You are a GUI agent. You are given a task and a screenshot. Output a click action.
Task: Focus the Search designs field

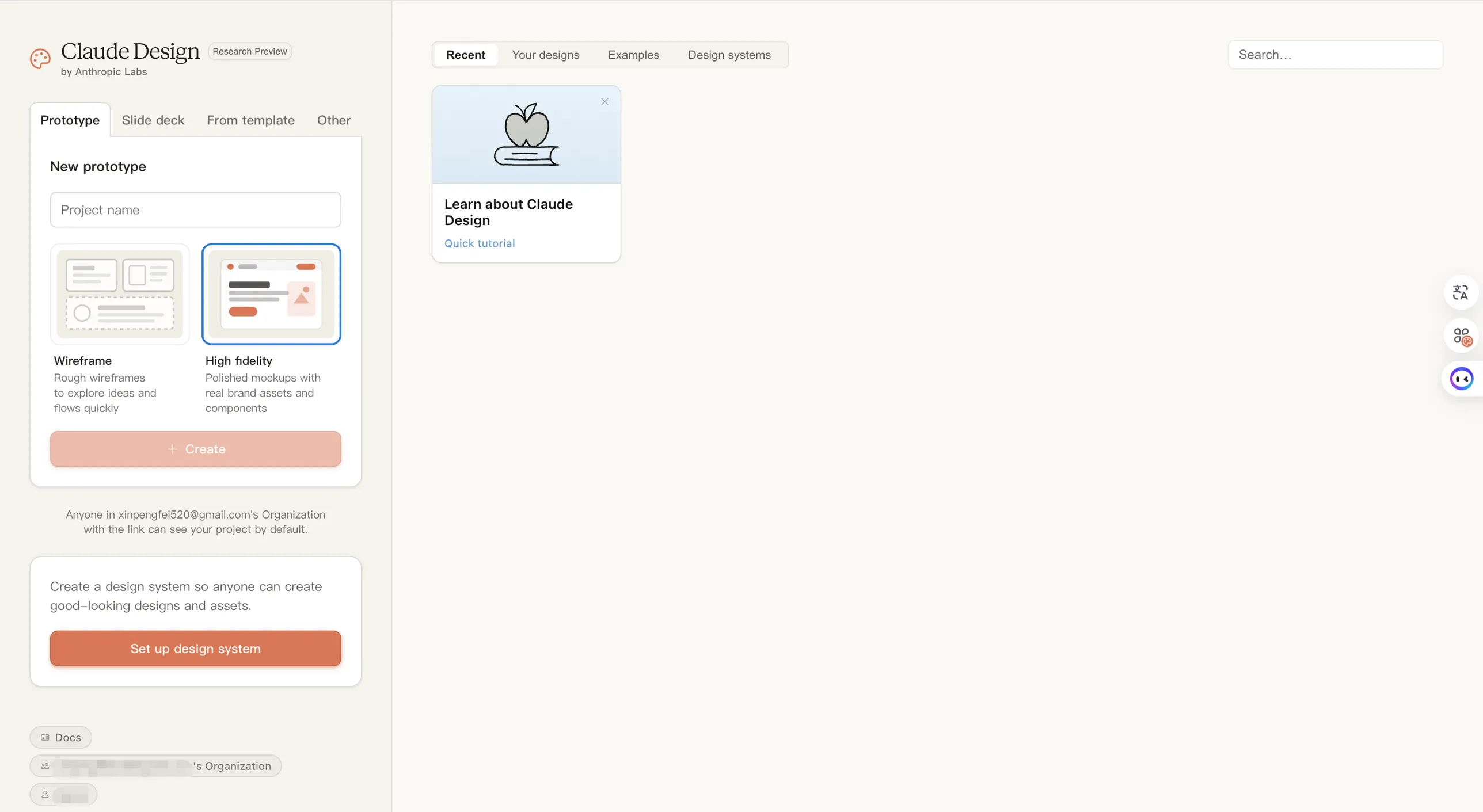coord(1336,55)
